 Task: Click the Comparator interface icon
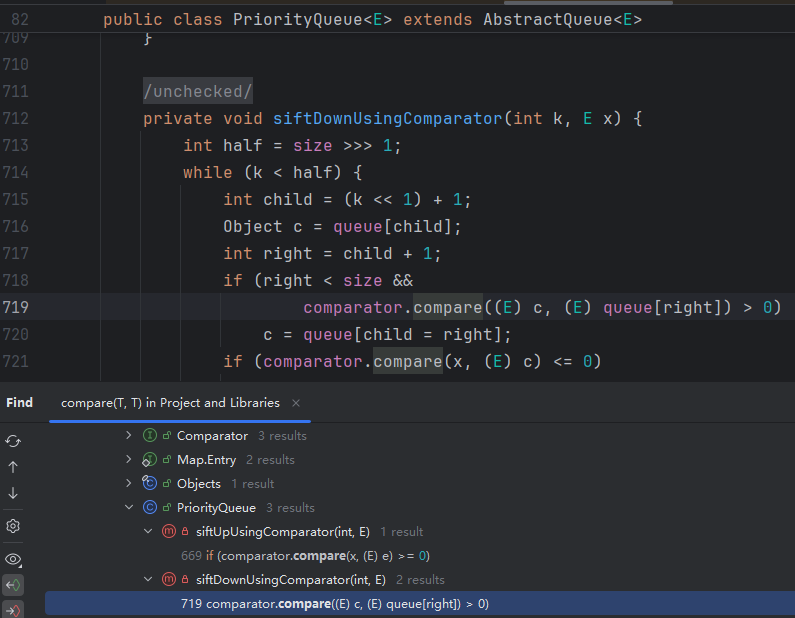tap(150, 436)
